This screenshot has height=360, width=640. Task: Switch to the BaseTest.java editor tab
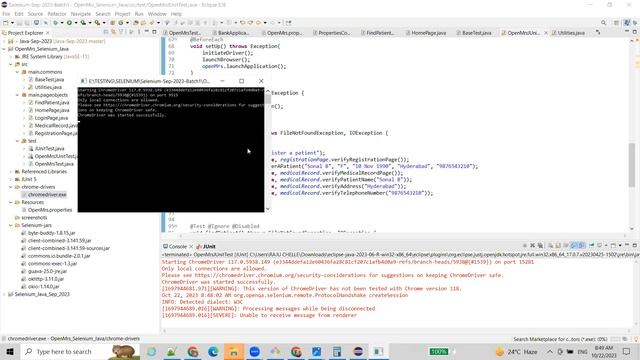point(473,33)
